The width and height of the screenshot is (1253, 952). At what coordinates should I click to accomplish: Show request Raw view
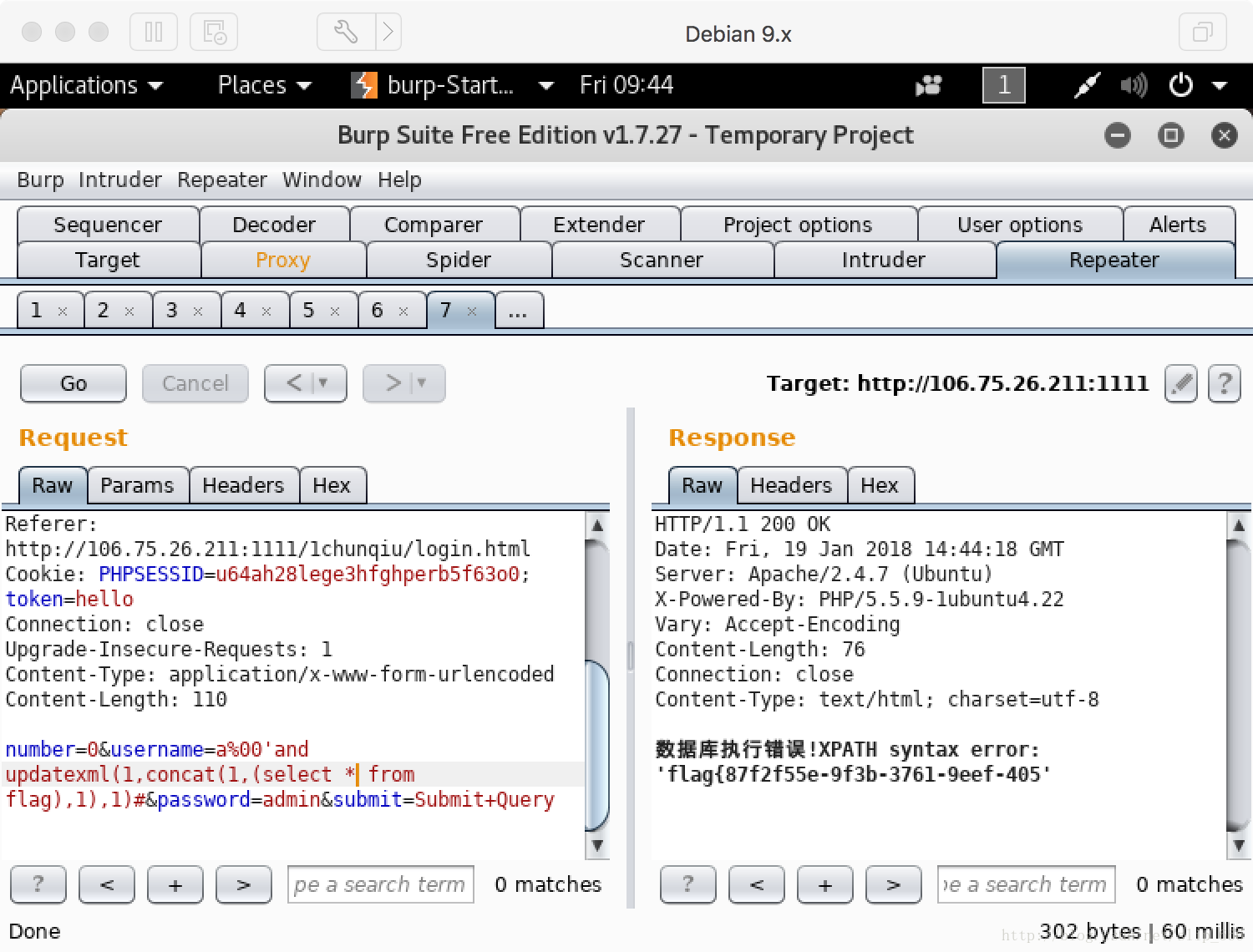click(x=52, y=485)
